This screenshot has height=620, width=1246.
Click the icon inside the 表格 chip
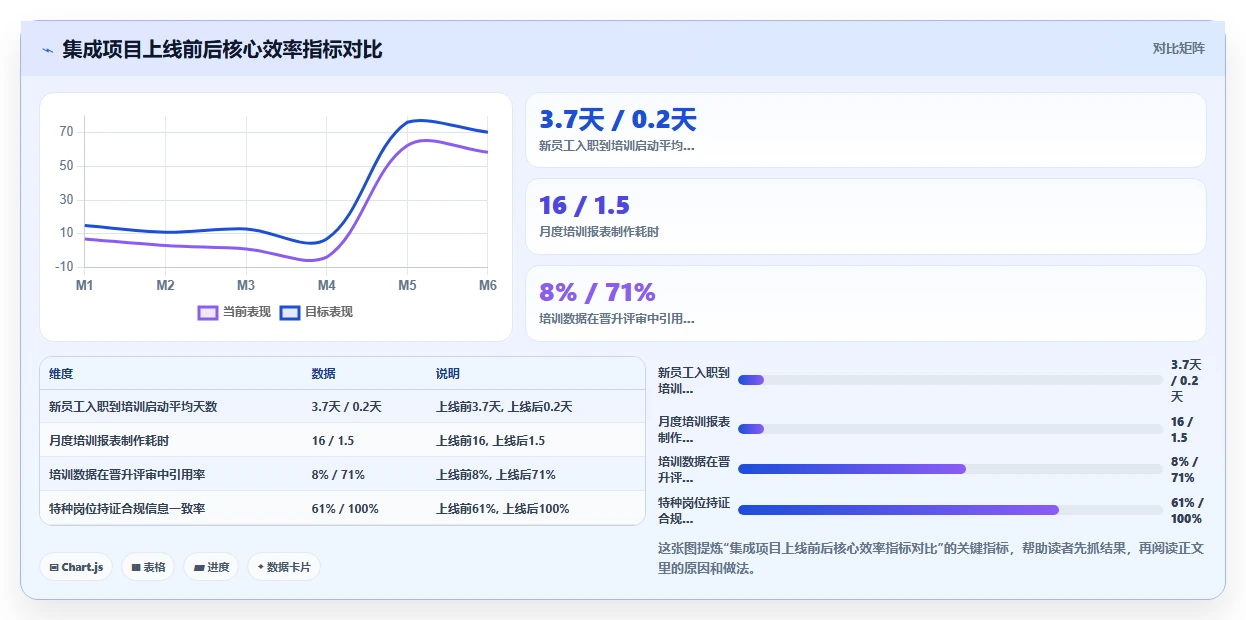[136, 568]
